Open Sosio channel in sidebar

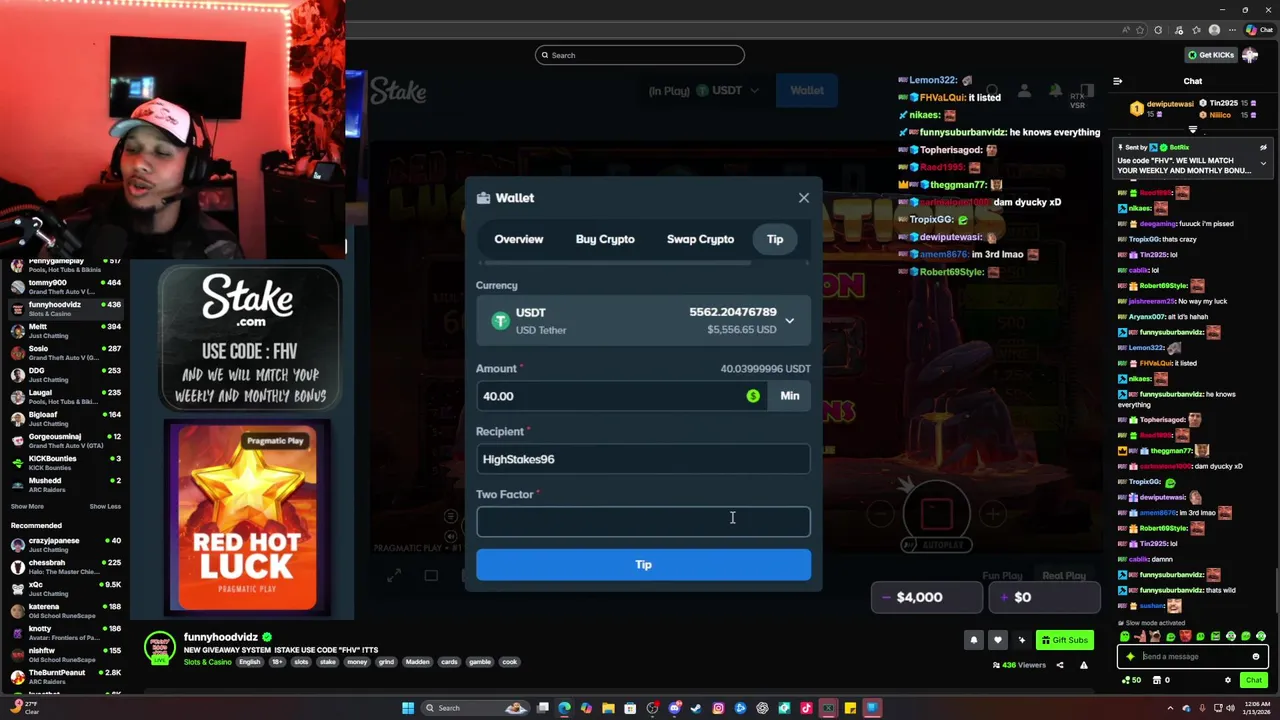(66, 353)
